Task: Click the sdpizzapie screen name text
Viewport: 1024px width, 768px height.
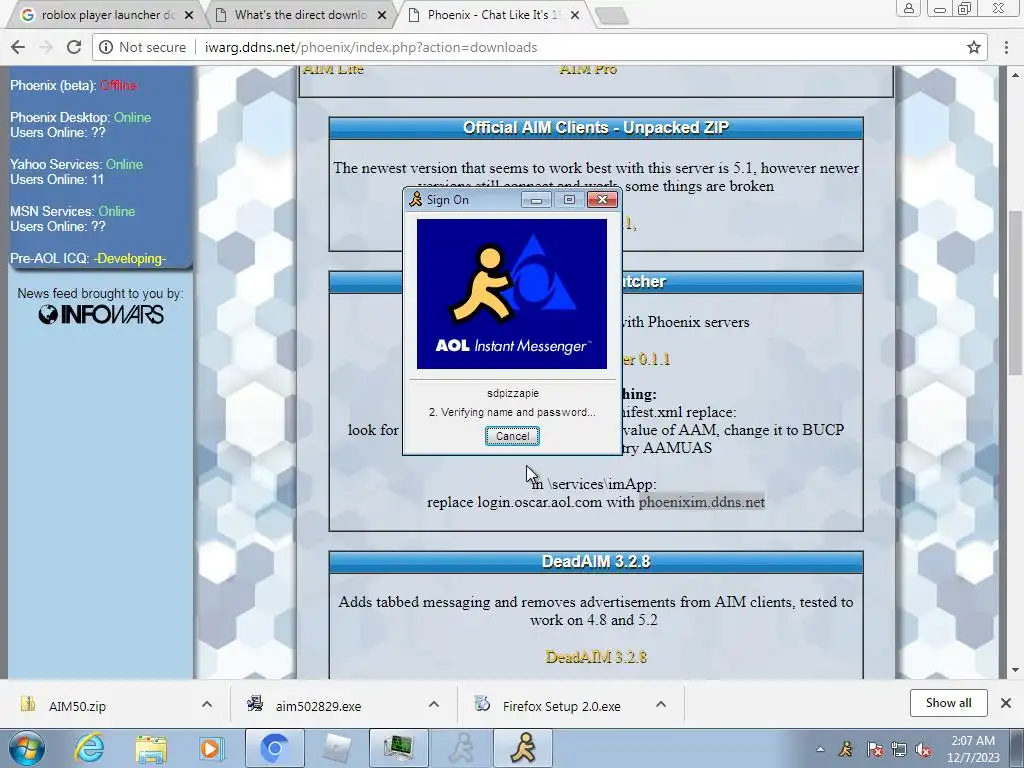Action: coord(513,393)
